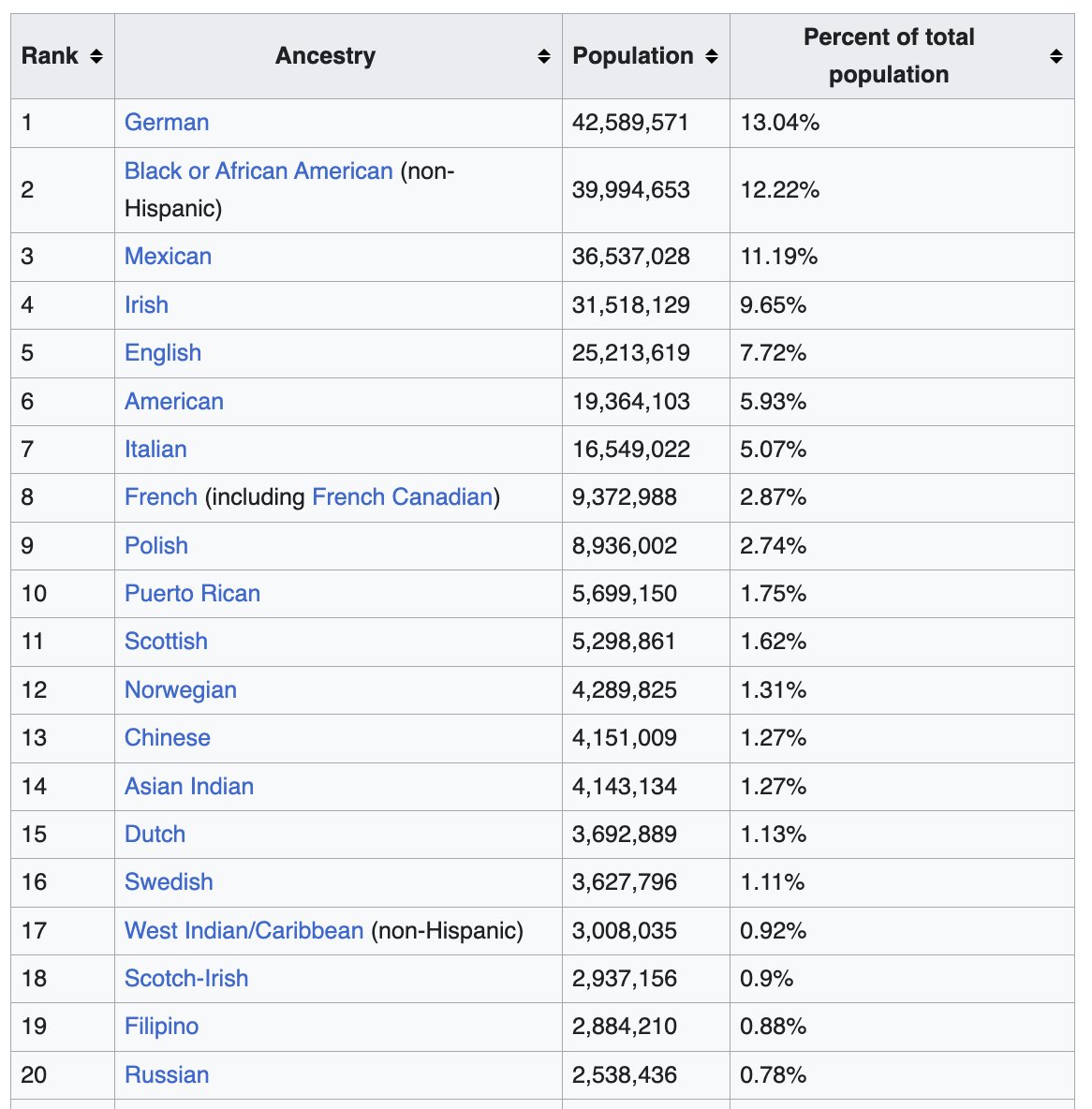Open the German ancestry link

(x=167, y=123)
